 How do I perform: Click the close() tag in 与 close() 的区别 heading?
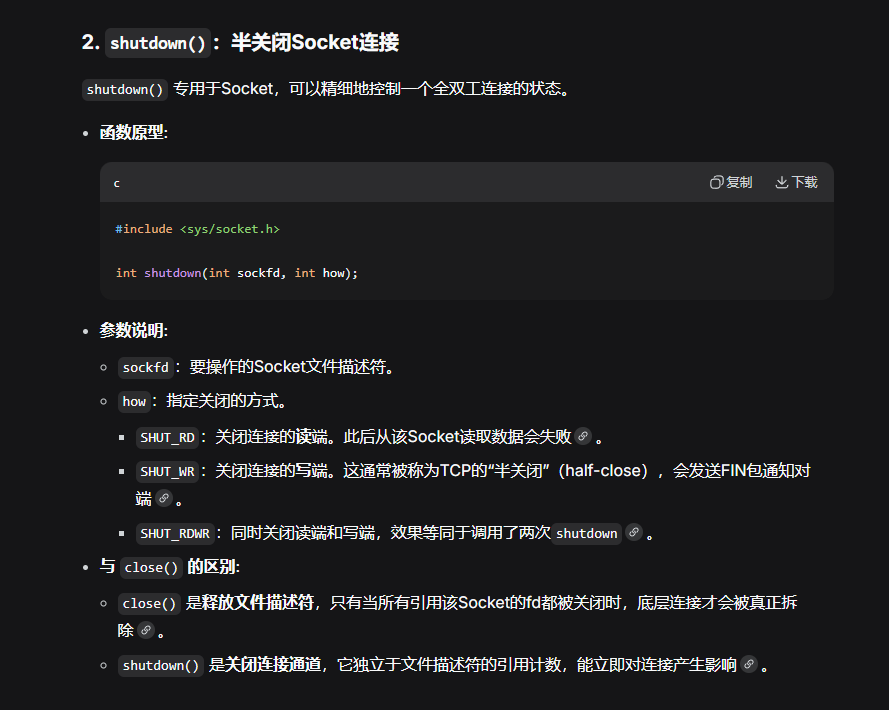click(x=151, y=568)
